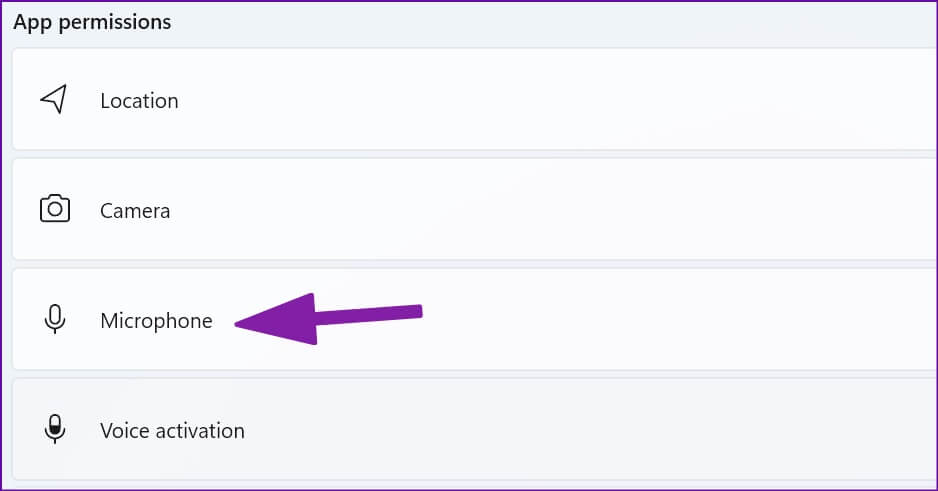Click empty area of the Camera row
Image resolution: width=938 pixels, height=491 pixels.
coord(550,210)
